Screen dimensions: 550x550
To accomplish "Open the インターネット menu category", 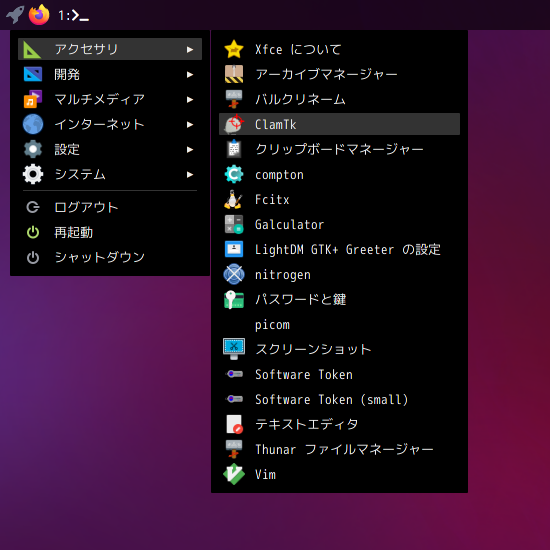I will (110, 124).
